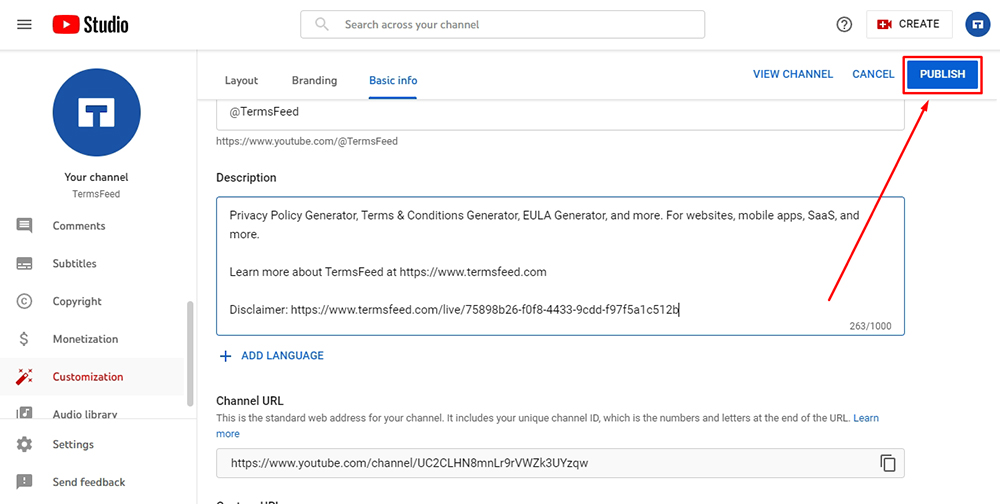Click the Send feedback icon
The image size is (1000, 504).
tap(24, 482)
